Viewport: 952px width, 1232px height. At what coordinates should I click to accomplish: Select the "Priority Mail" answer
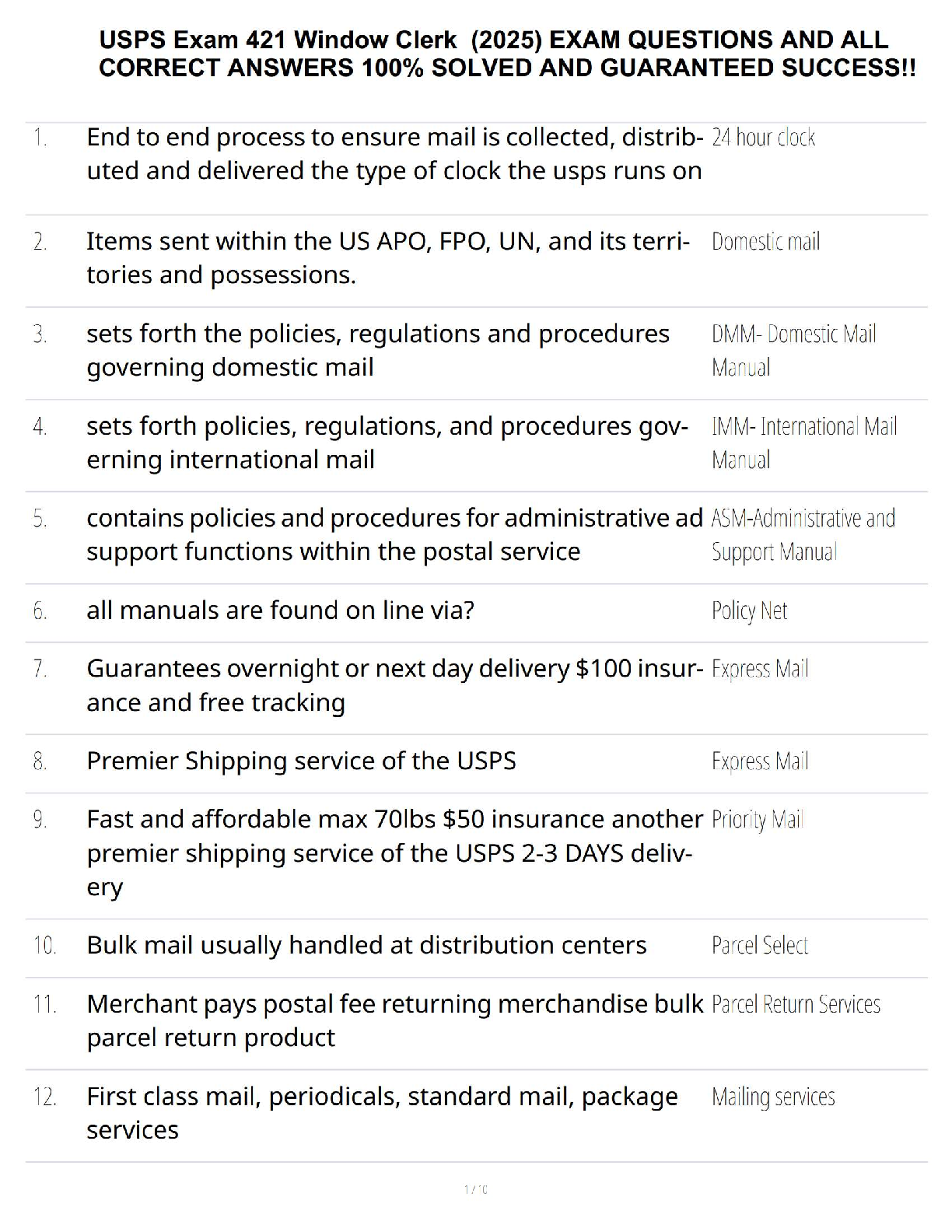(x=758, y=821)
